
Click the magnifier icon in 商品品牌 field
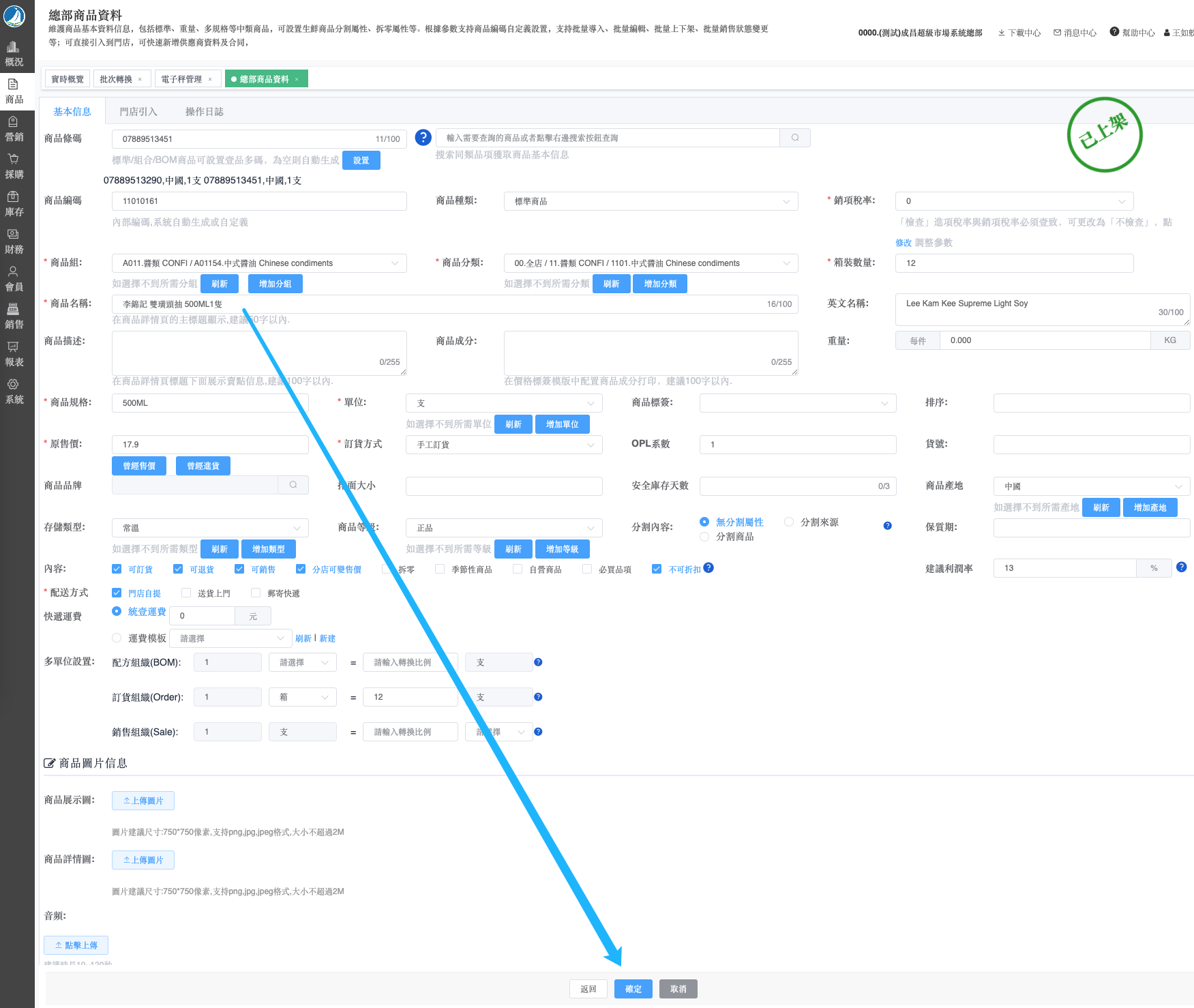(x=293, y=485)
